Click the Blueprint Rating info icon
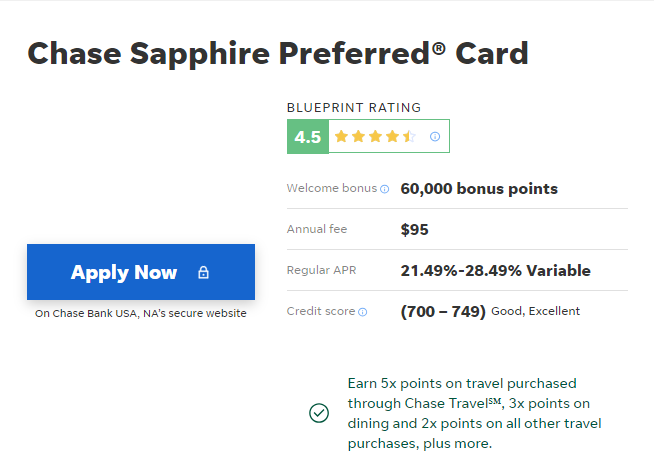 435,136
